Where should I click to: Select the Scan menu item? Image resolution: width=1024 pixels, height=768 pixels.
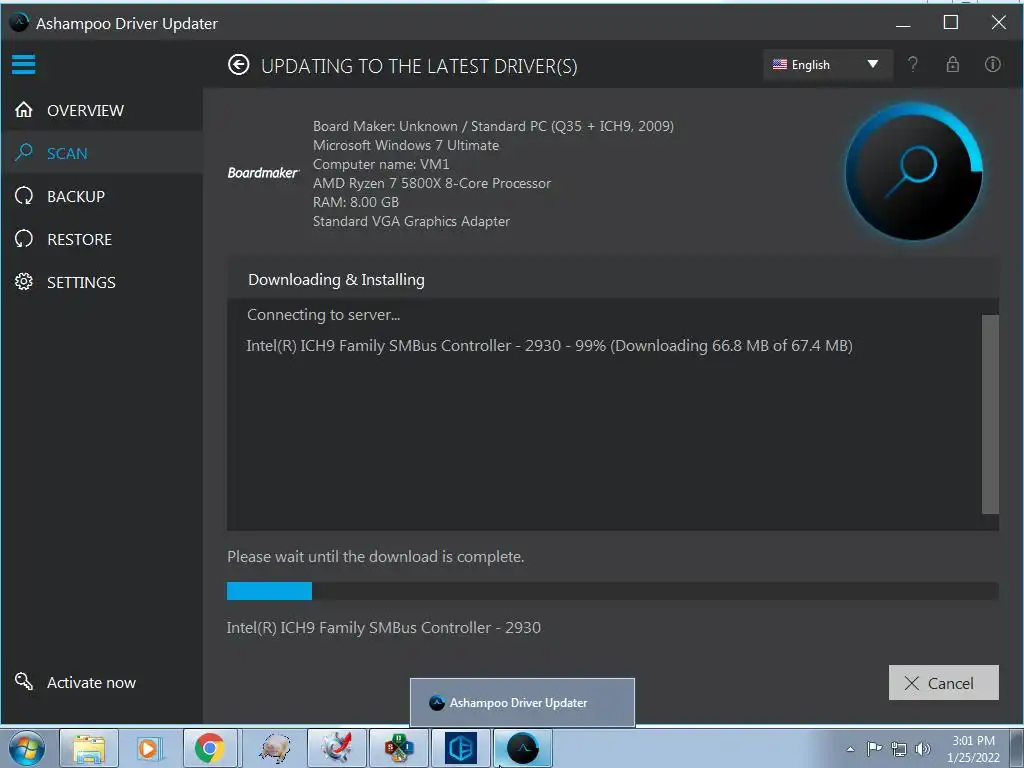(102, 153)
